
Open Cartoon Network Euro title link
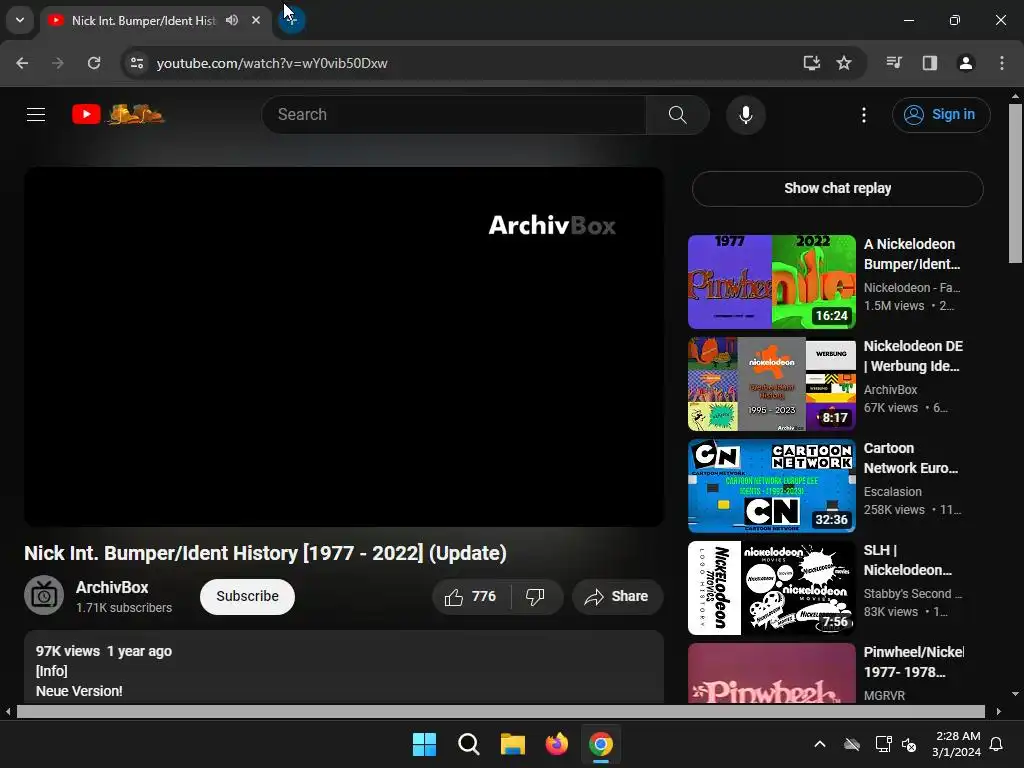(910, 458)
